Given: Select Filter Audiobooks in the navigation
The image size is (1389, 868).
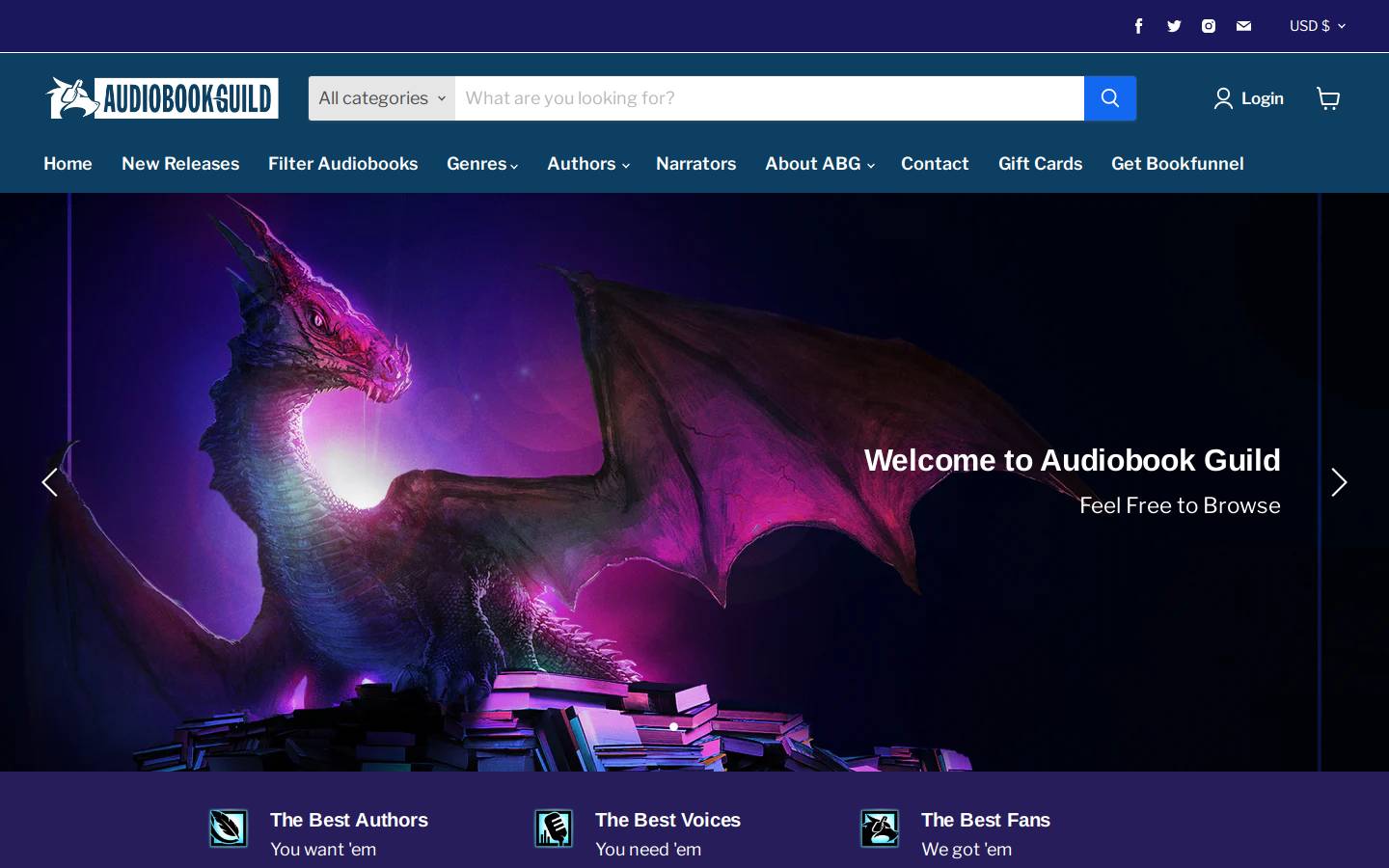Looking at the screenshot, I should click(x=342, y=164).
